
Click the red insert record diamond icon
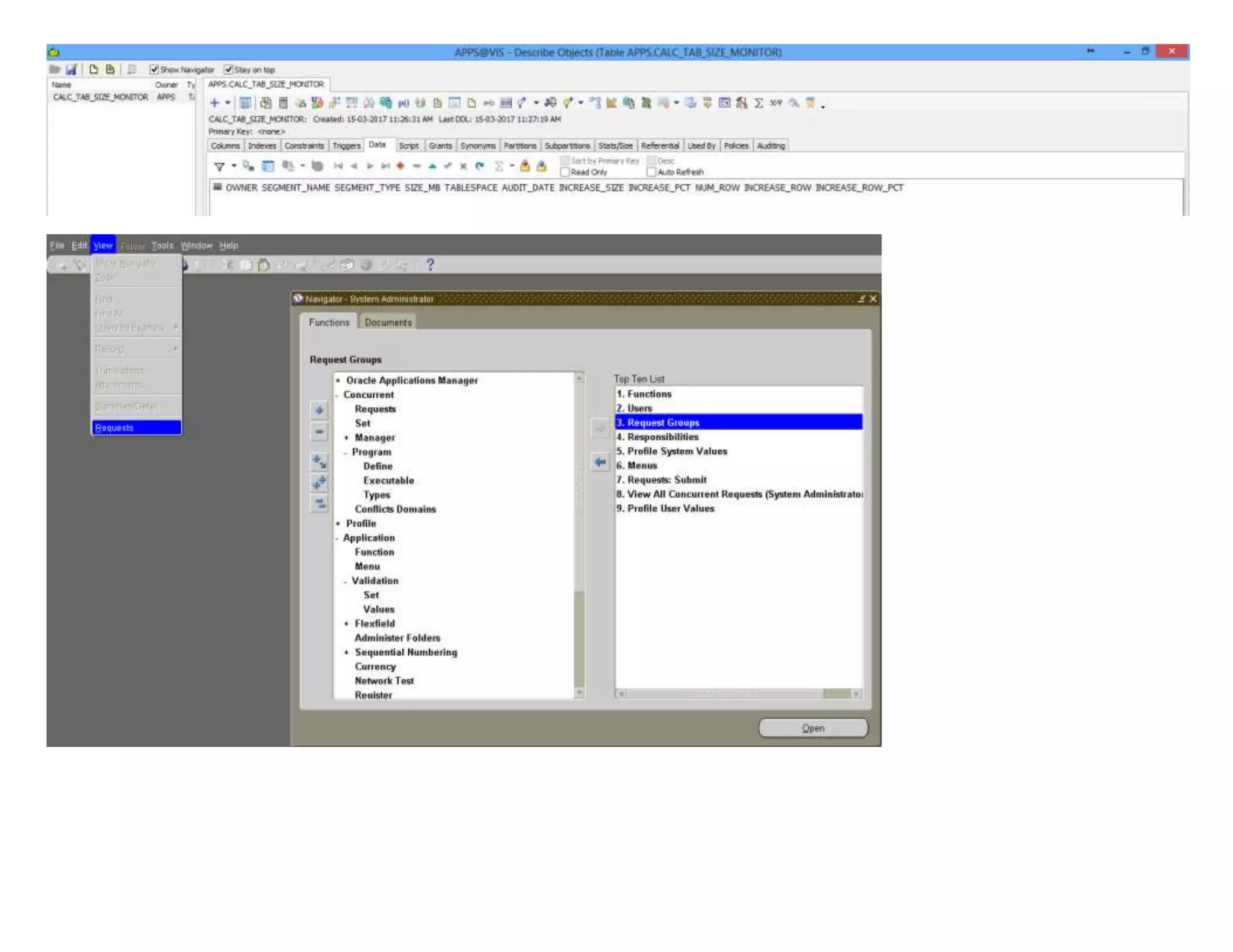point(400,166)
